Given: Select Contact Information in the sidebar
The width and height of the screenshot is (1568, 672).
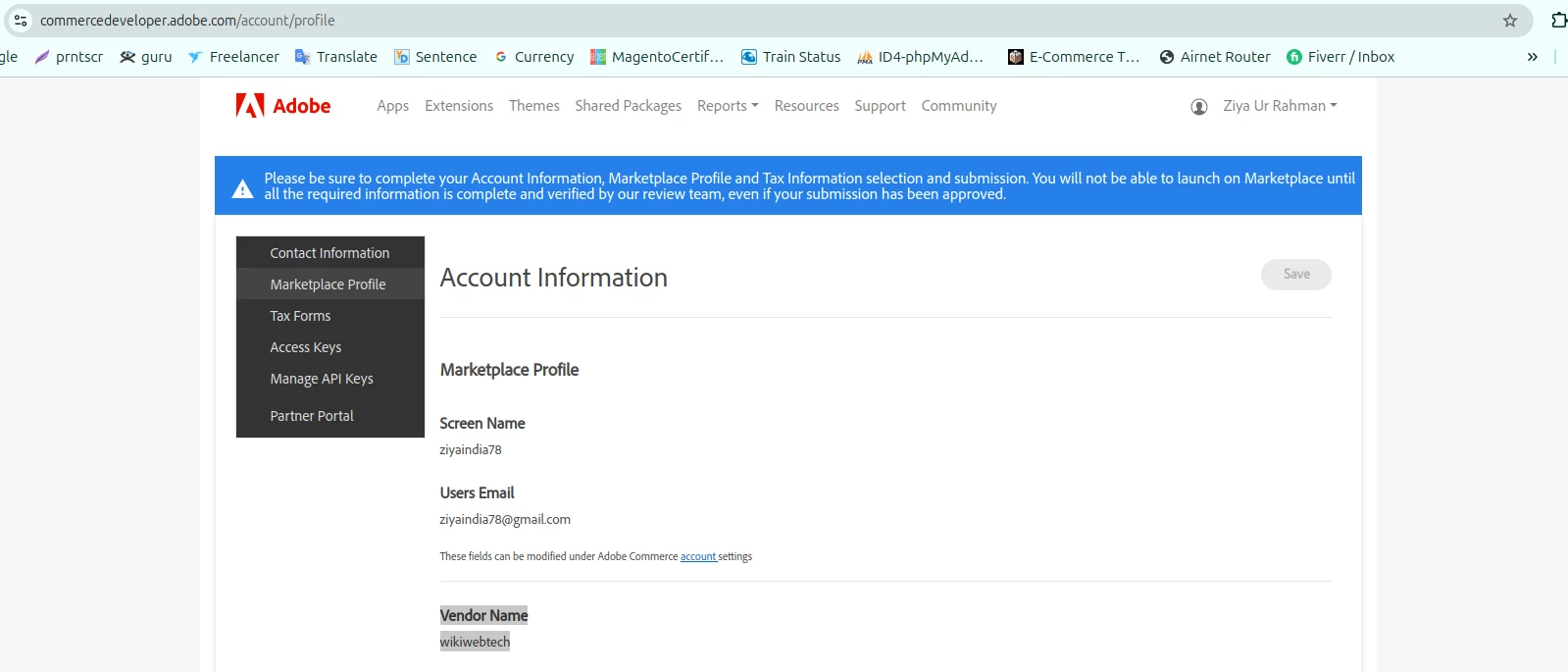Looking at the screenshot, I should [330, 253].
